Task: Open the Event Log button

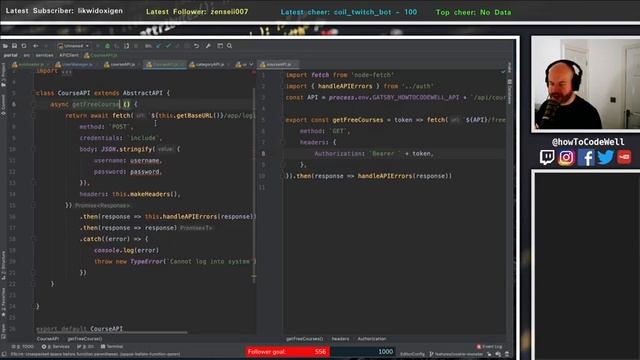Action: pyautogui.click(x=489, y=347)
